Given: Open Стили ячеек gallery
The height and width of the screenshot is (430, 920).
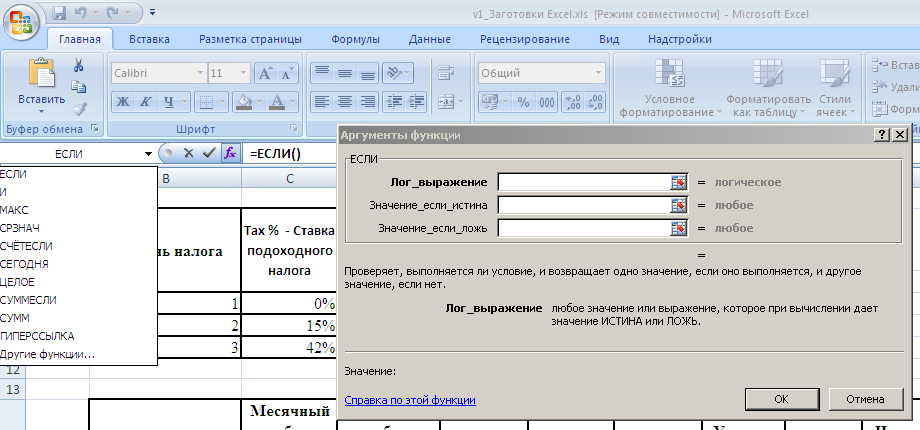Looking at the screenshot, I should [x=835, y=88].
